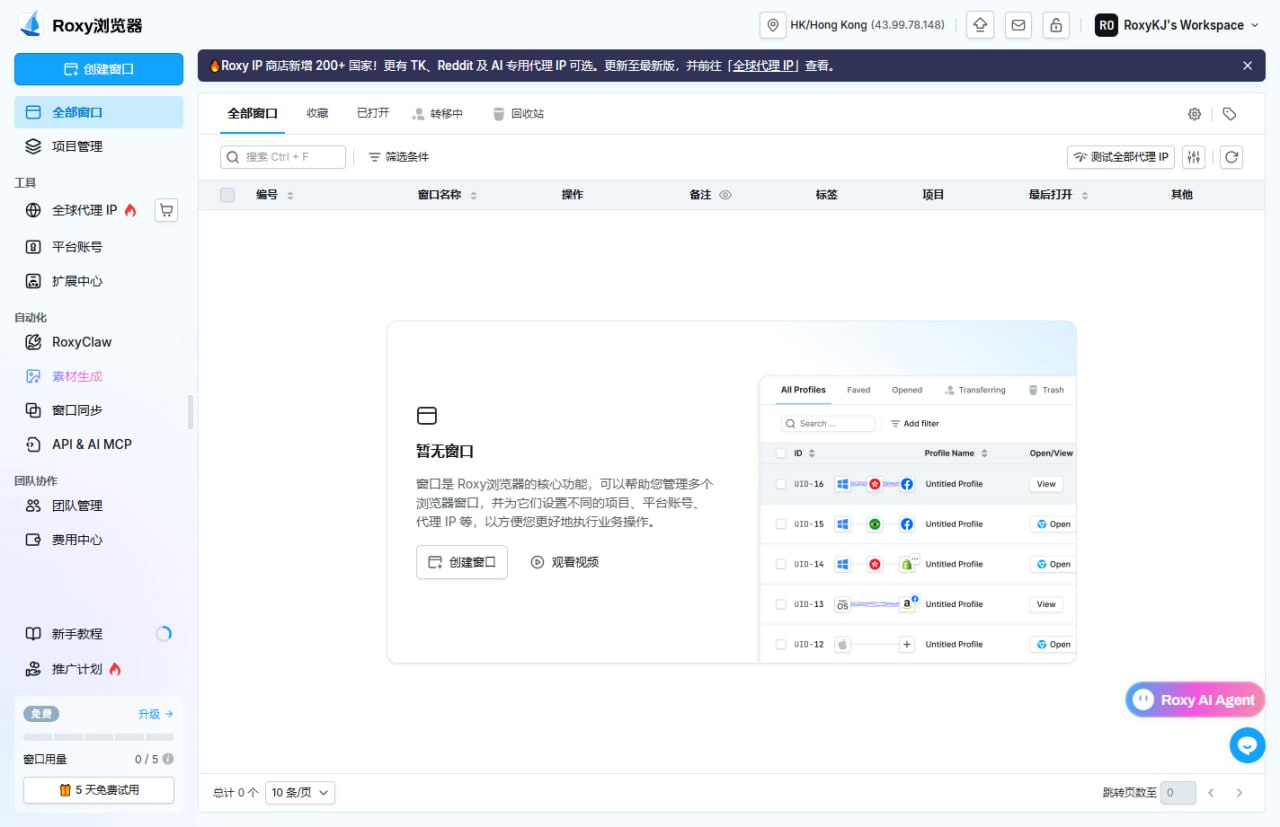1280x827 pixels.
Task: Click the Roxy browser sailboat logo
Action: pyautogui.click(x=30, y=25)
